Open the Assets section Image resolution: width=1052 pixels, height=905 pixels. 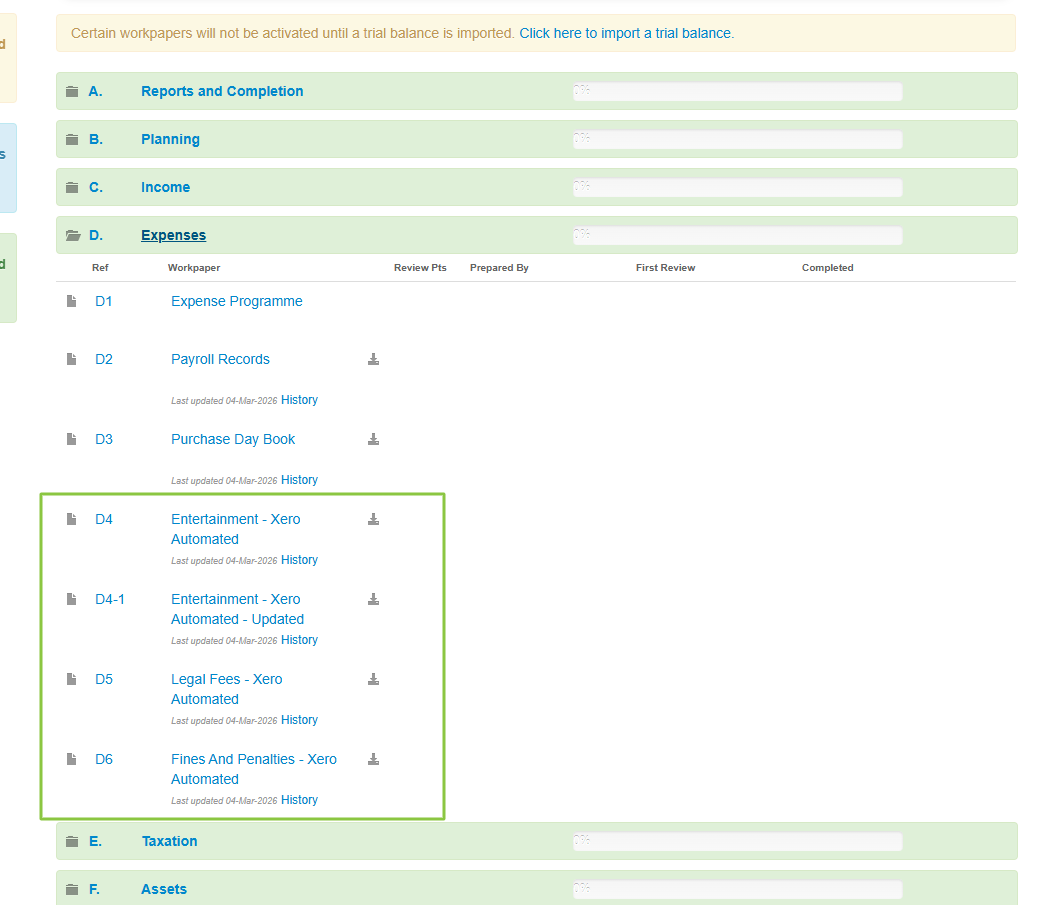tap(164, 889)
